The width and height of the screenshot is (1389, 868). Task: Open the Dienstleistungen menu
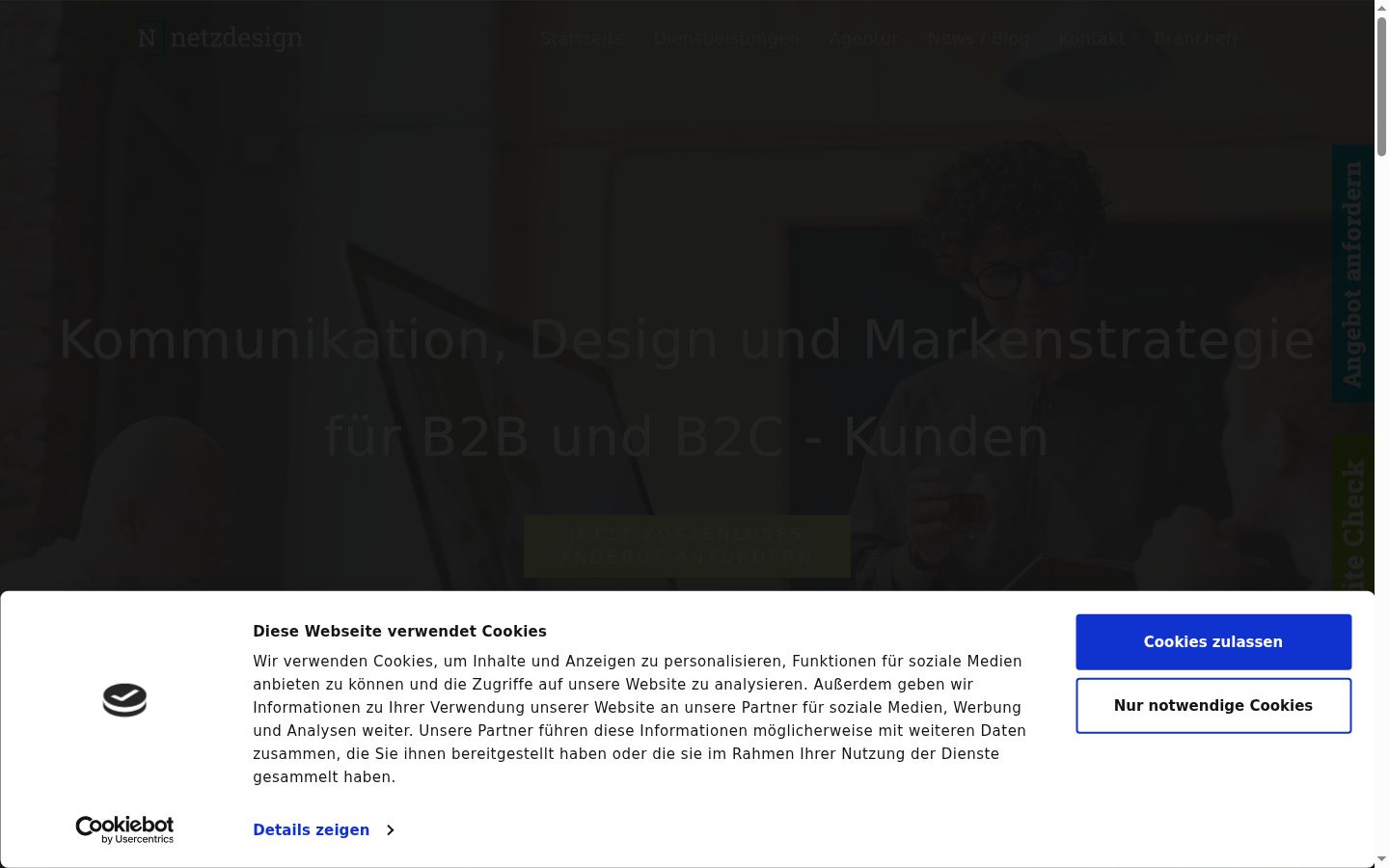(726, 39)
